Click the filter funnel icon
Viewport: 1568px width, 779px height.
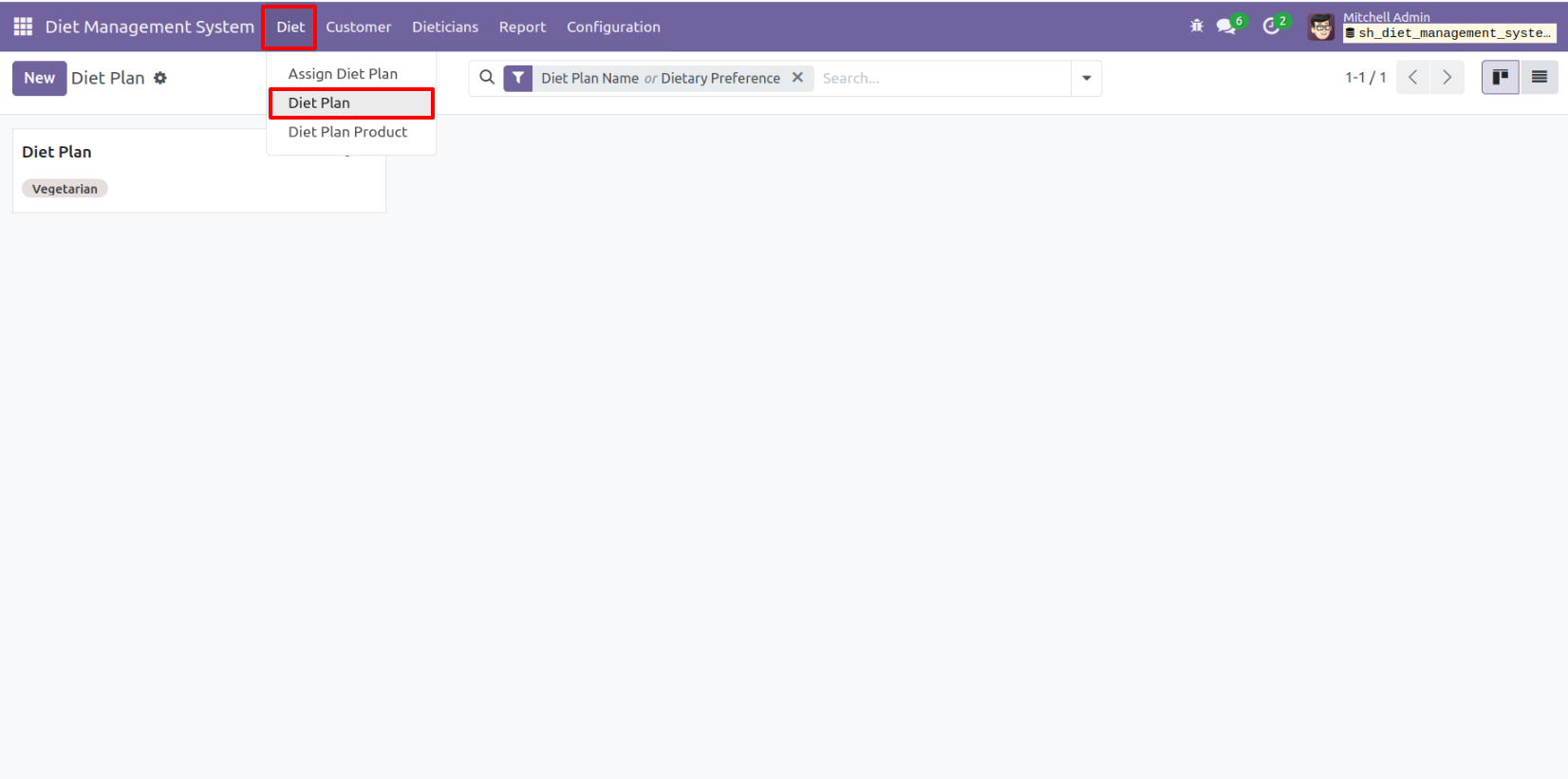click(518, 78)
